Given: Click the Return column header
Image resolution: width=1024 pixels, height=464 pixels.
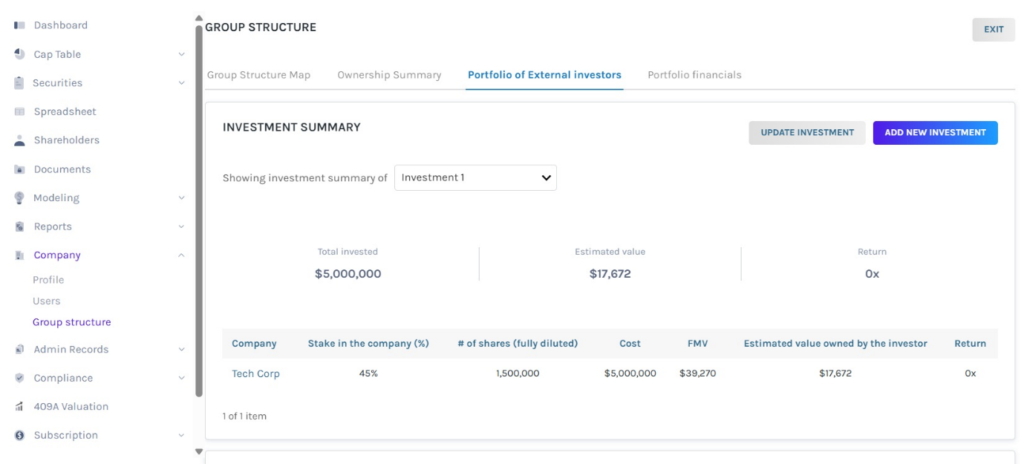Looking at the screenshot, I should click(x=970, y=344).
